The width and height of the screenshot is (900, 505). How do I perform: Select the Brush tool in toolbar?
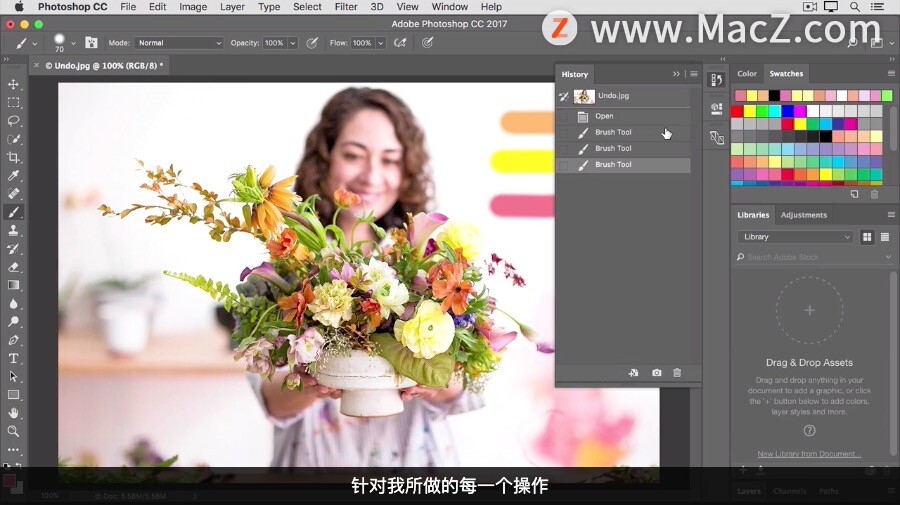click(13, 212)
